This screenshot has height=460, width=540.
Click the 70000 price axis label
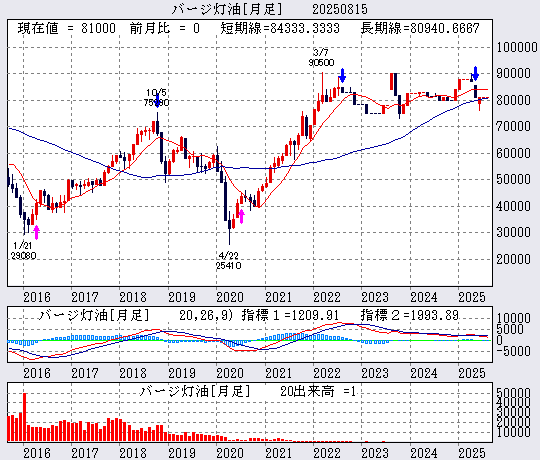tap(513, 126)
